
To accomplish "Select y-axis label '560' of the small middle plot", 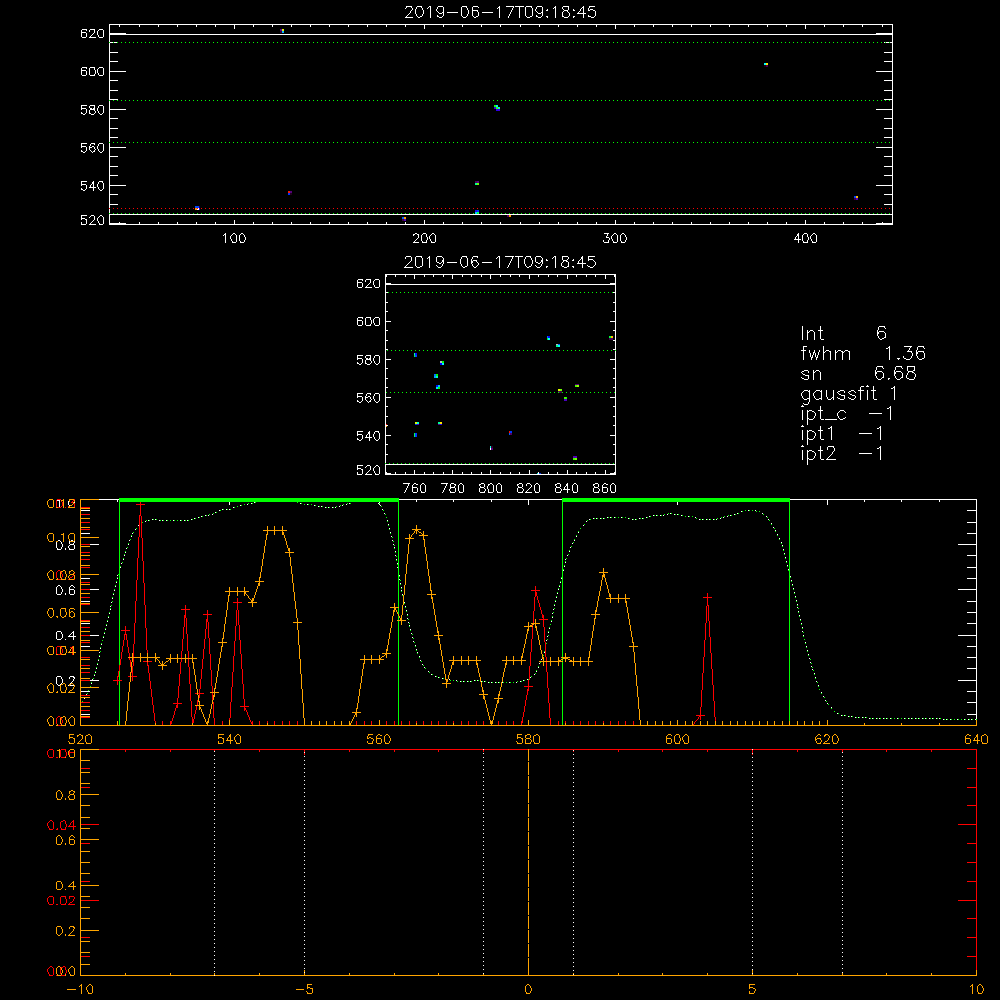I will (x=369, y=398).
